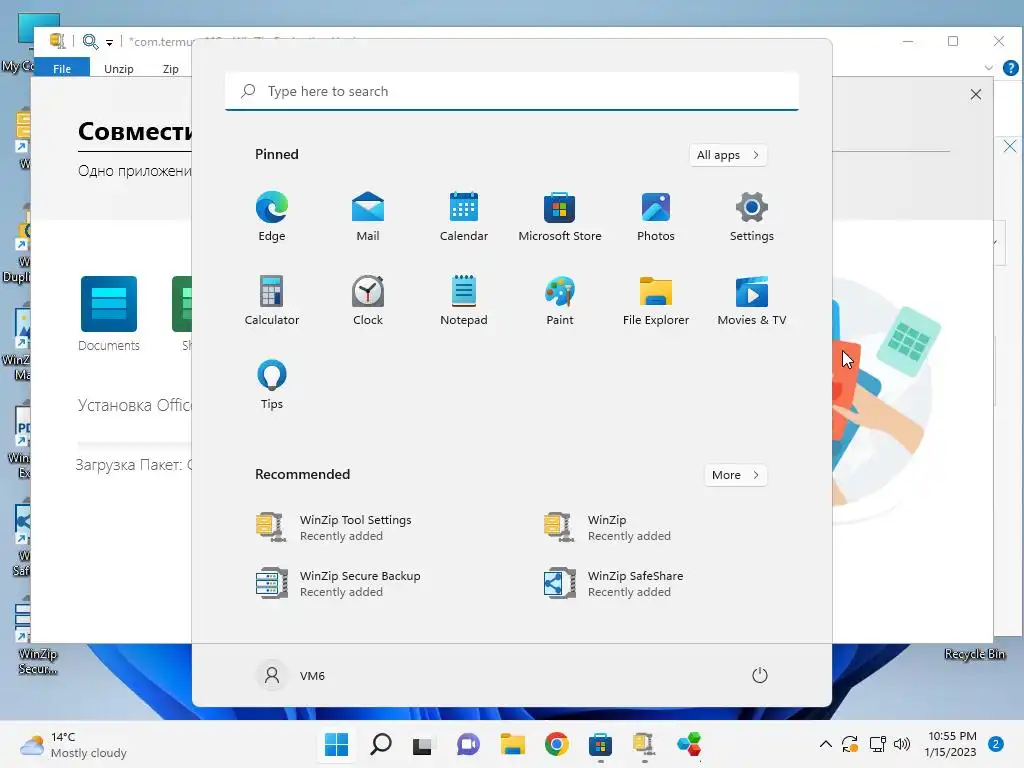Launch Notepad from Start menu
The image size is (1024, 768).
(x=464, y=300)
